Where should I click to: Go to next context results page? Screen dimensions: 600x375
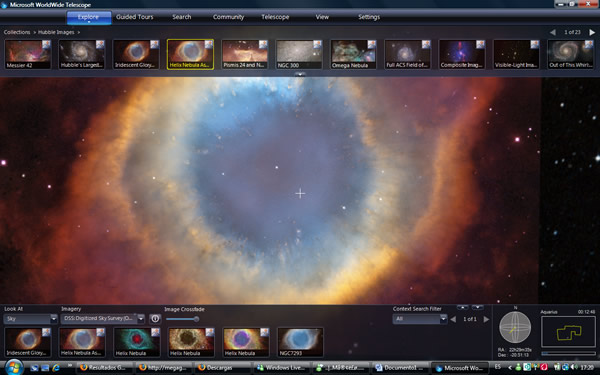(x=486, y=319)
